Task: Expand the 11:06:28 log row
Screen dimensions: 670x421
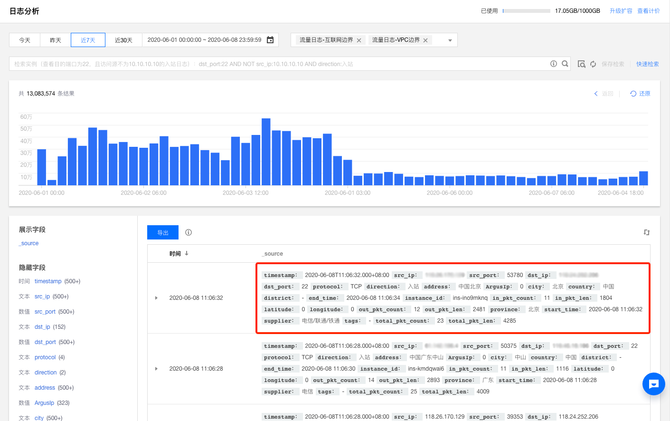Action: 156,369
